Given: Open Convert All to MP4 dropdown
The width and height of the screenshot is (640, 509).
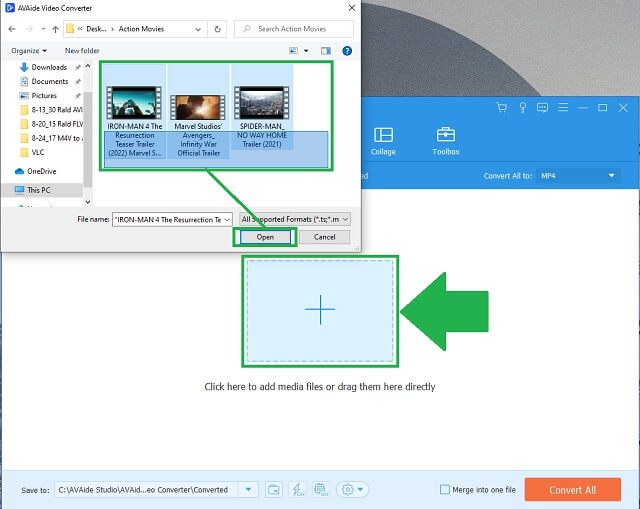Looking at the screenshot, I should [578, 176].
